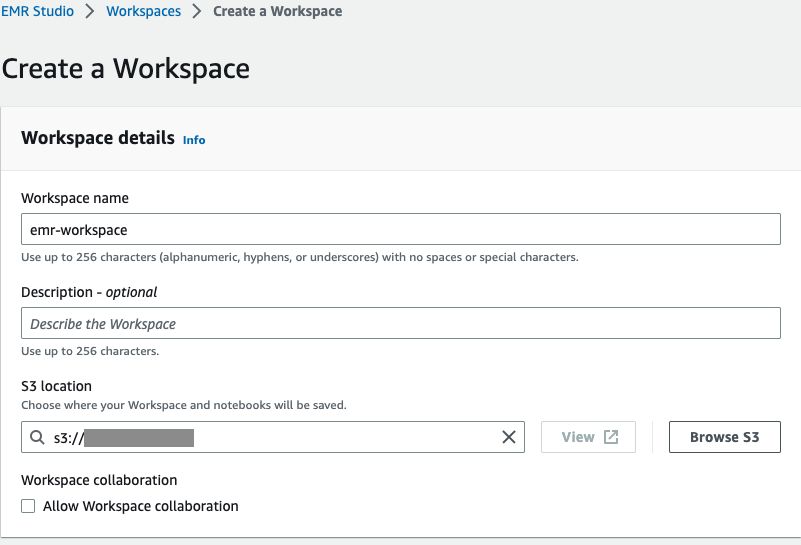Image resolution: width=801 pixels, height=545 pixels.
Task: Select the 'Create a Workspace' breadcrumb item
Action: [277, 12]
